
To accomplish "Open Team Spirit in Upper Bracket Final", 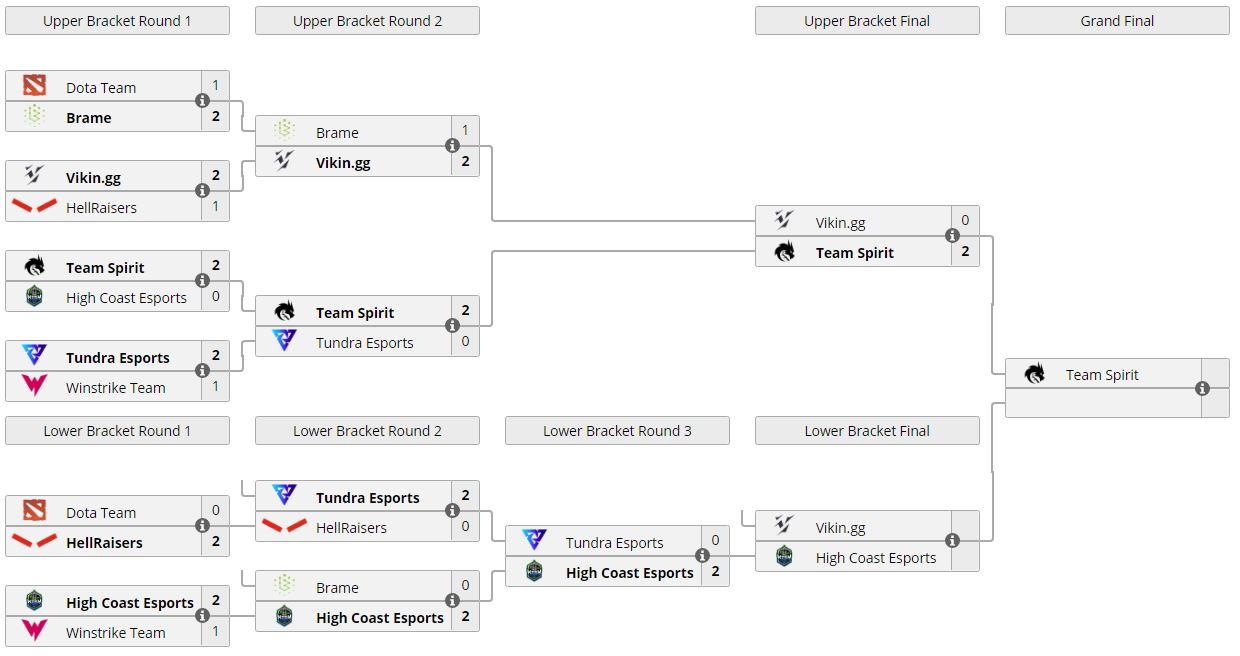I will (x=854, y=253).
